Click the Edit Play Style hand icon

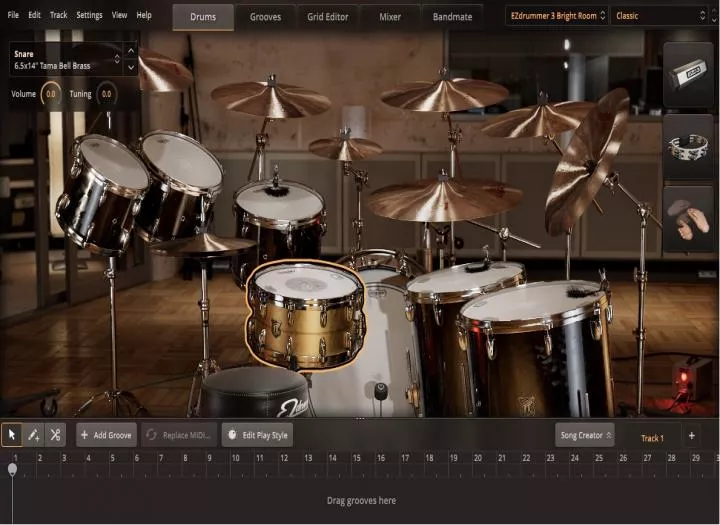point(232,435)
